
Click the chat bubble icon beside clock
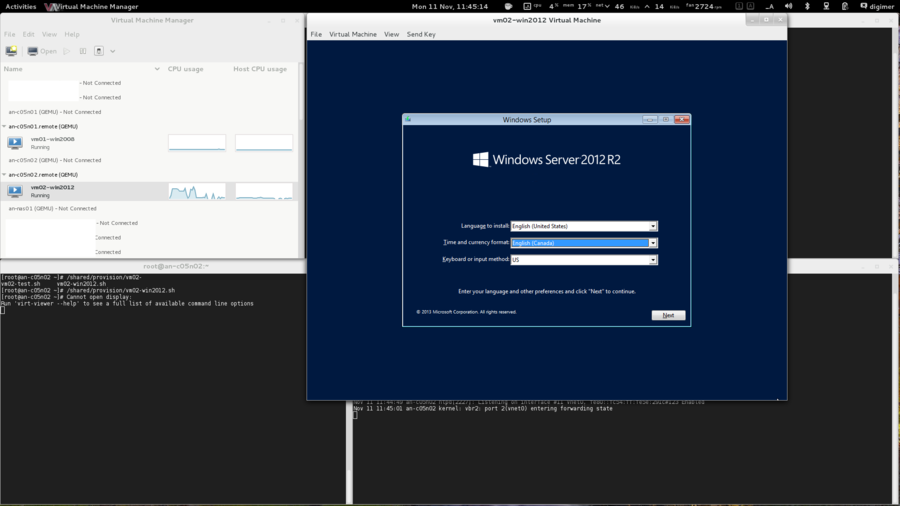click(508, 6)
